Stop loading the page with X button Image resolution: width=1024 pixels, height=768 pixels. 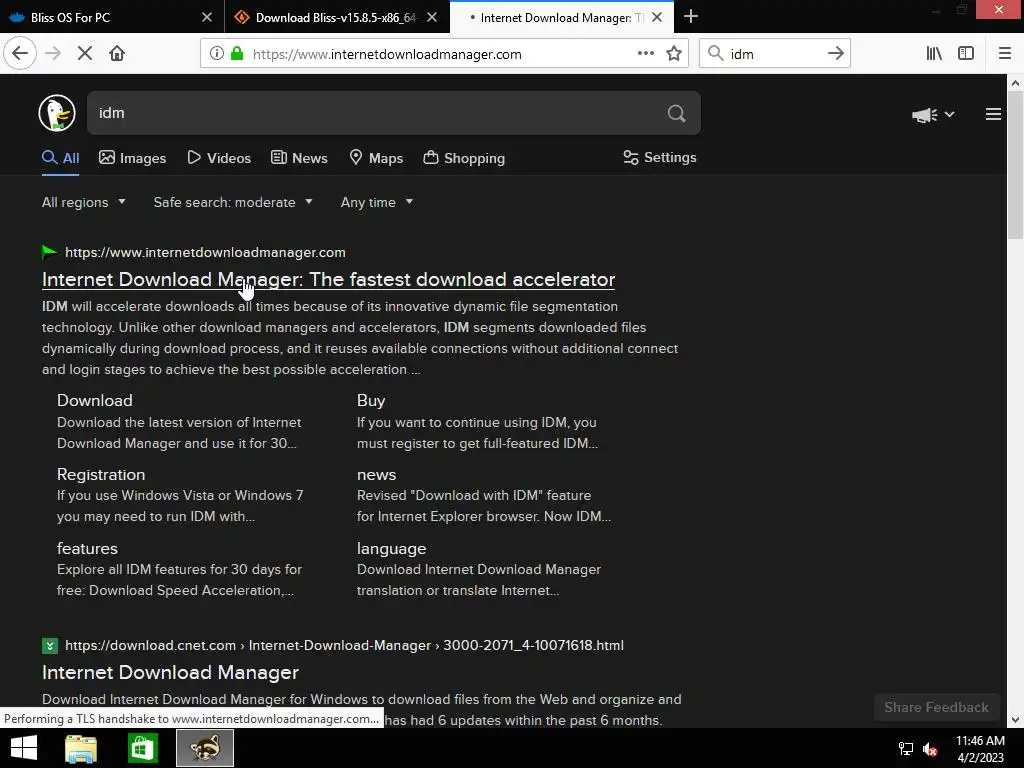[x=85, y=54]
